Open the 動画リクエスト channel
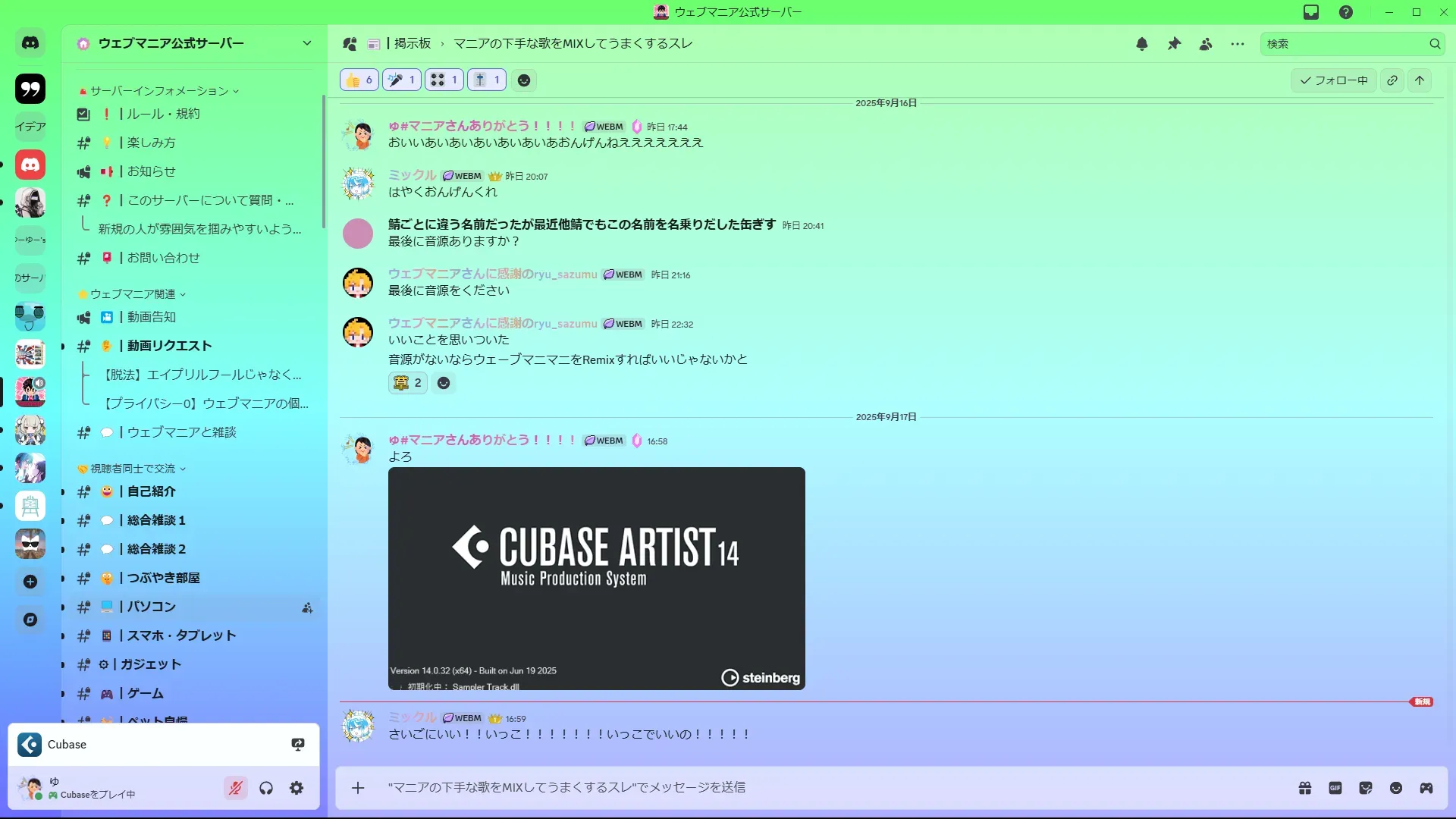Image resolution: width=1456 pixels, height=819 pixels. coord(169,346)
